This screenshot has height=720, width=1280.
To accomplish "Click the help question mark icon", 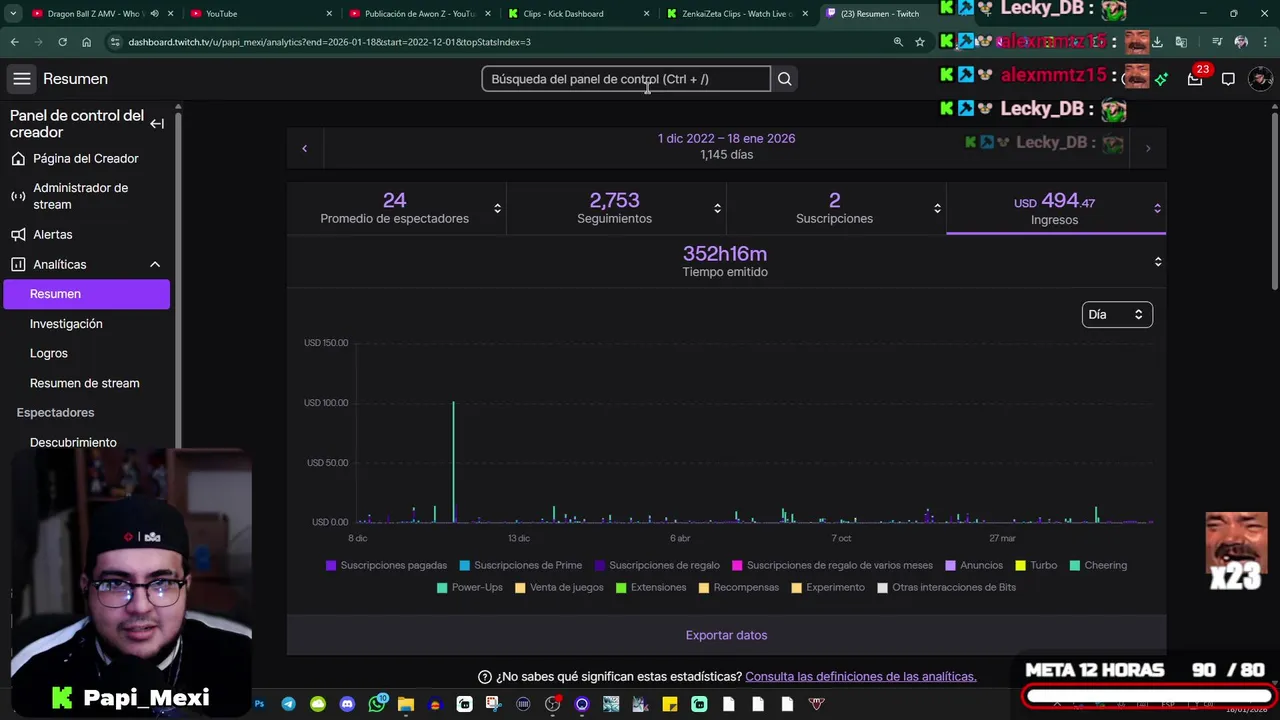I will point(485,677).
